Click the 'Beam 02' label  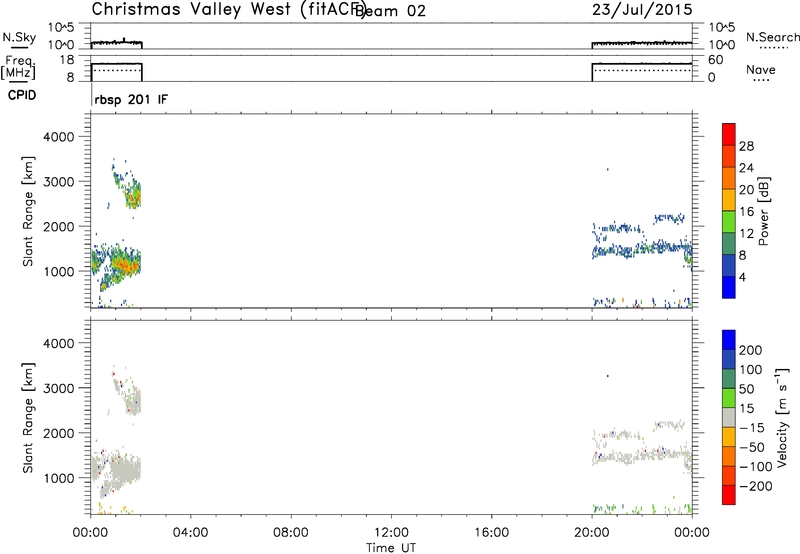click(390, 11)
